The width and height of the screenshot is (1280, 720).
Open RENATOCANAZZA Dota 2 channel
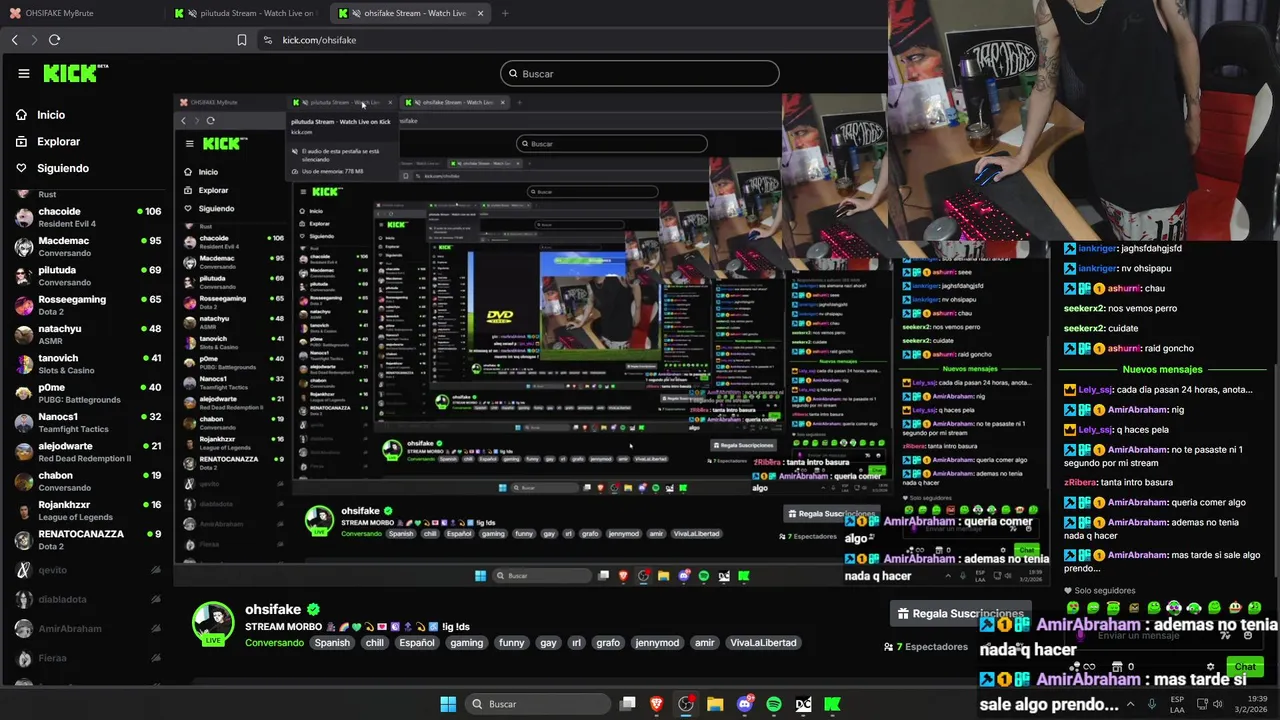click(86, 540)
